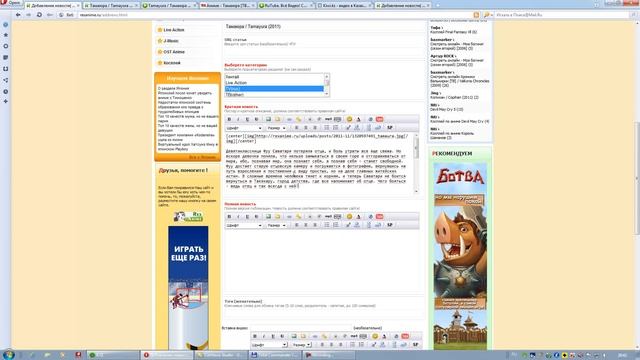Align text right in short news toolbar
This screenshot has height=360, width=640.
[x=315, y=128]
